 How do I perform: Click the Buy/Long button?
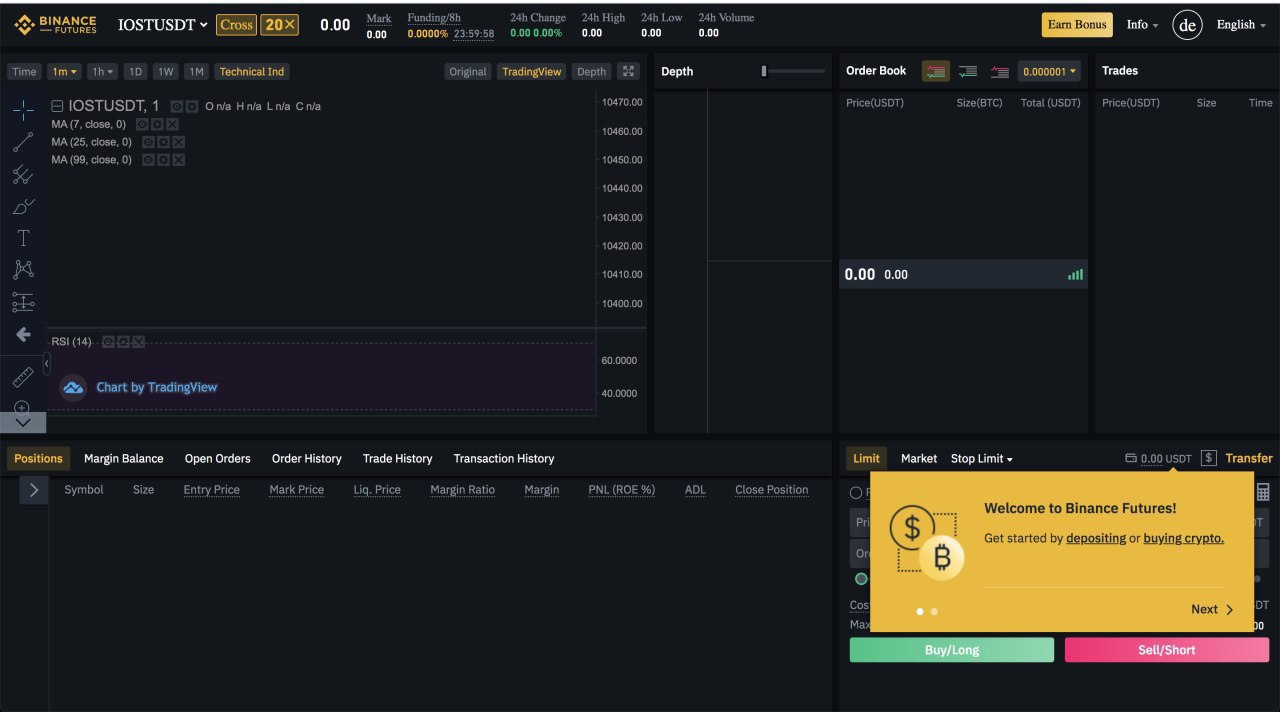click(x=952, y=650)
